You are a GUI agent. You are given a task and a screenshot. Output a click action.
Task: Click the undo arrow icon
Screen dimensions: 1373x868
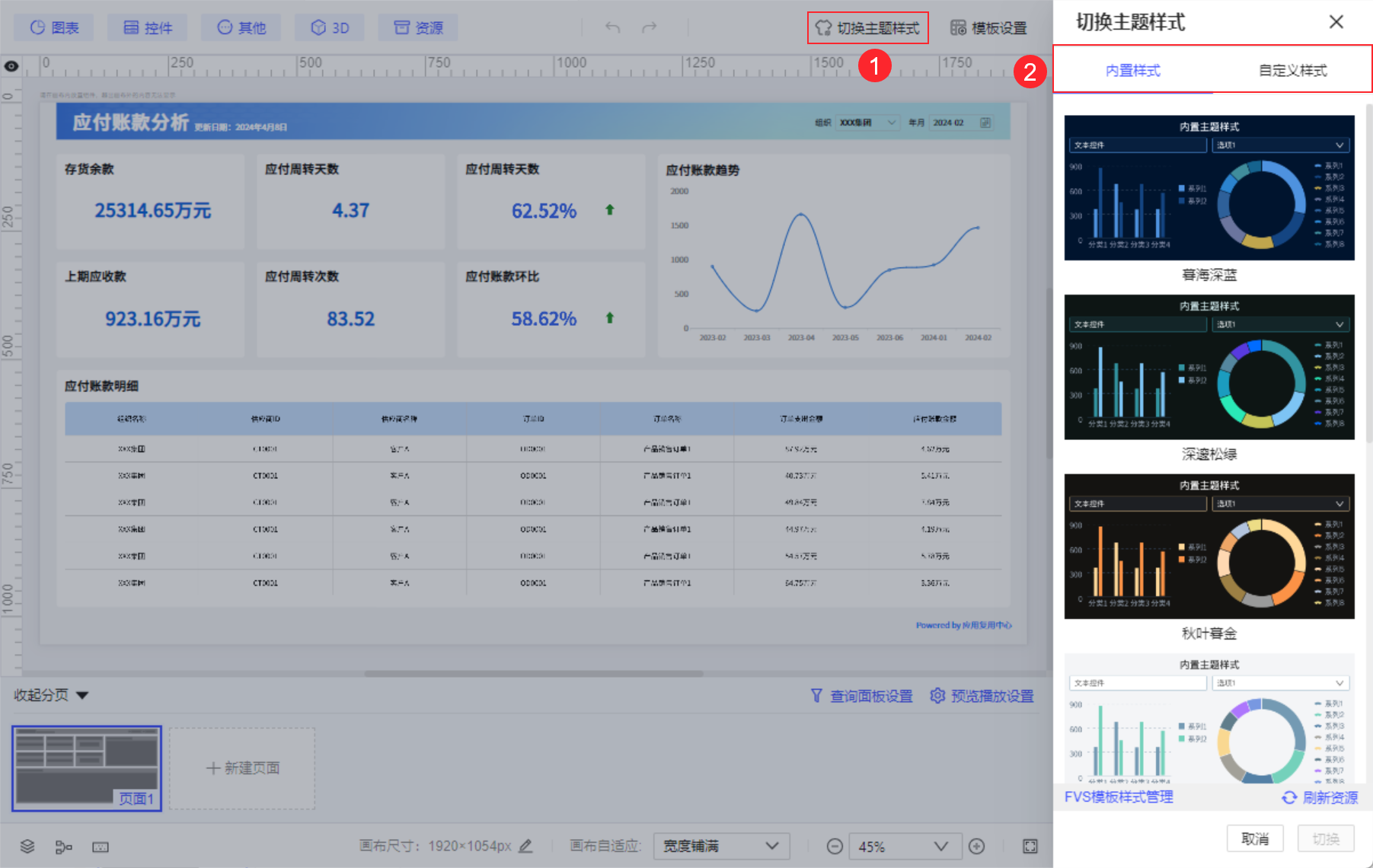612,27
